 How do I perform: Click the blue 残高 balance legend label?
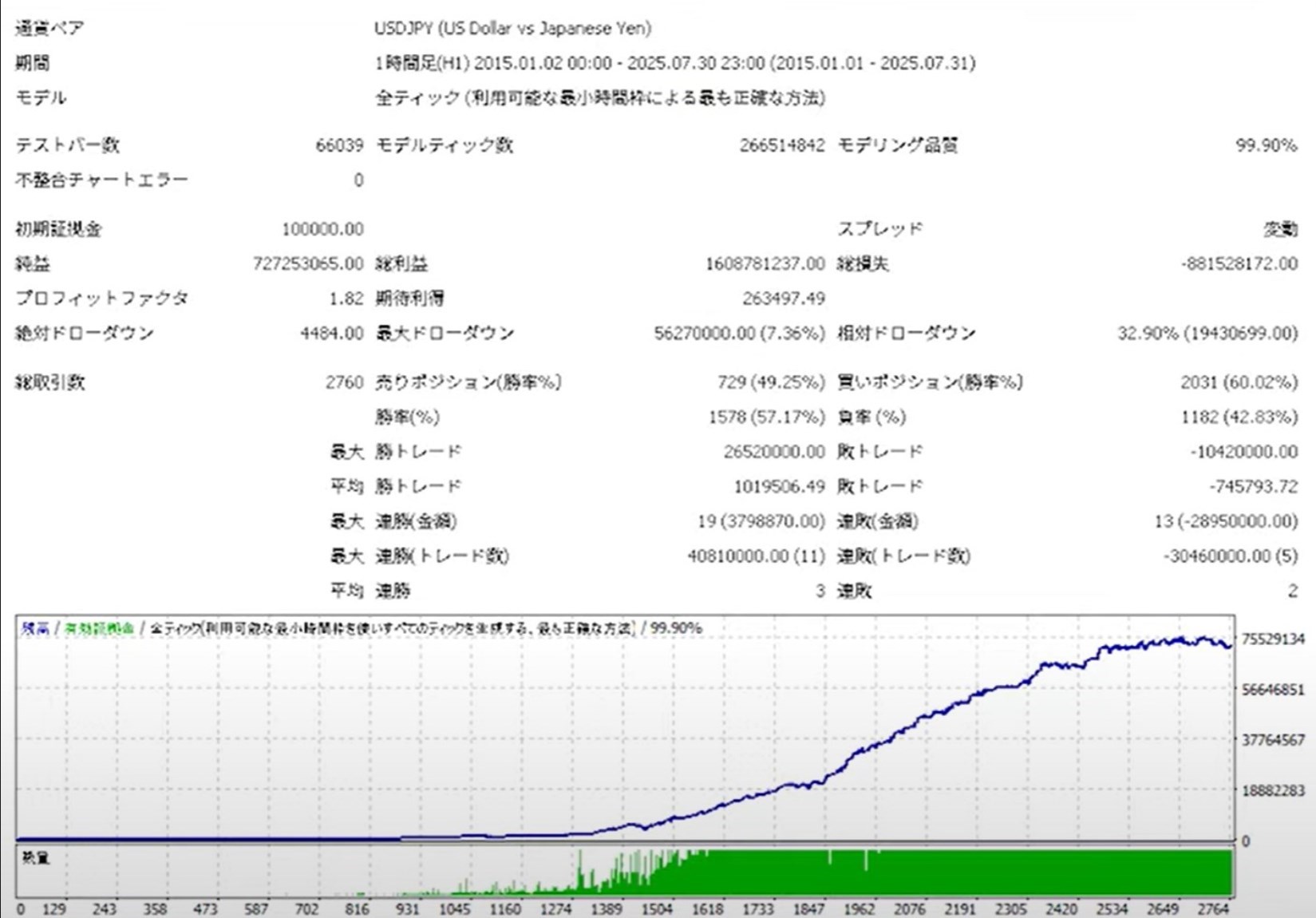pos(34,629)
